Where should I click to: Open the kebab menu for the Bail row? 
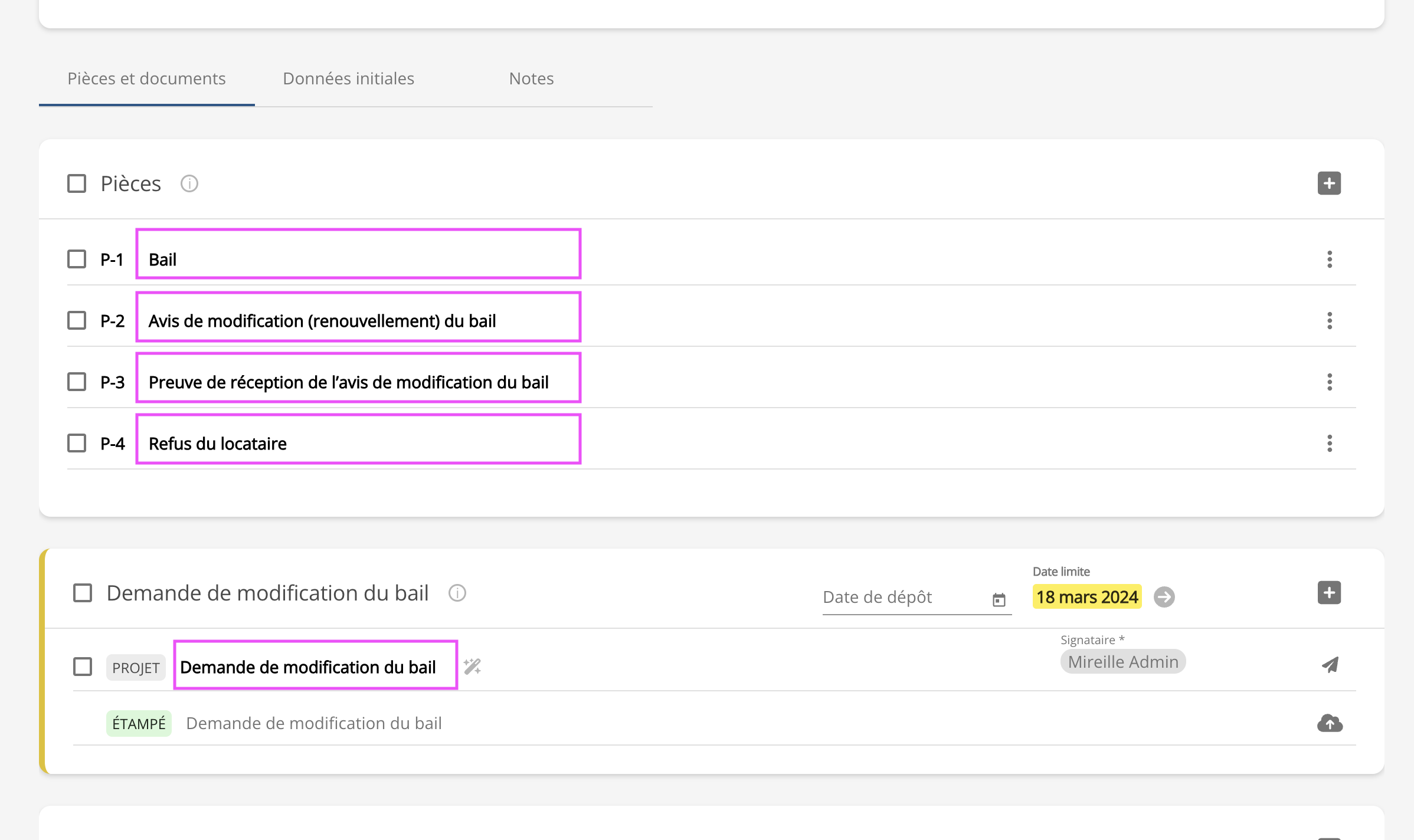[1330, 259]
